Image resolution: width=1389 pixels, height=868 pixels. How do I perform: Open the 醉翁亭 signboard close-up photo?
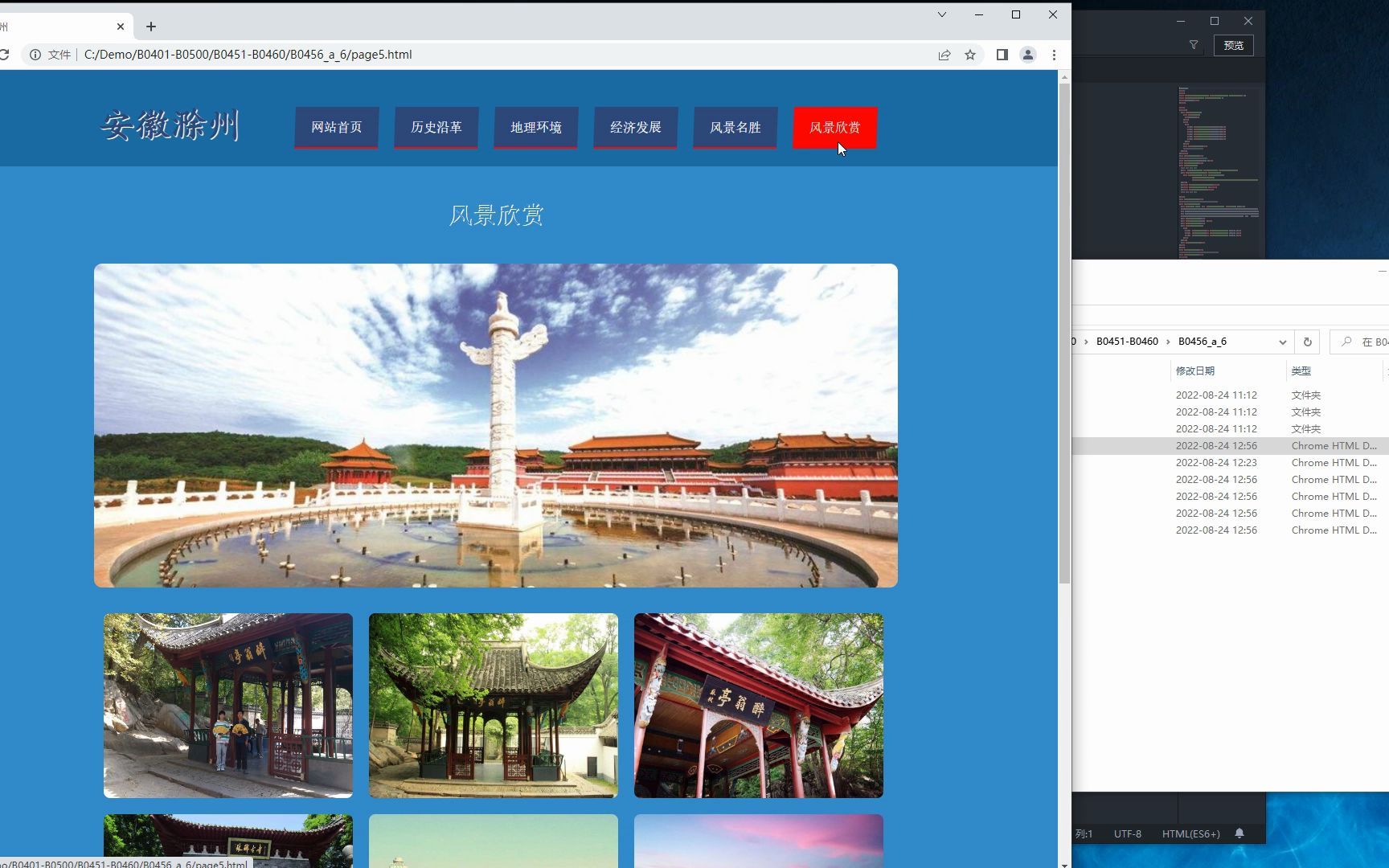pos(759,706)
